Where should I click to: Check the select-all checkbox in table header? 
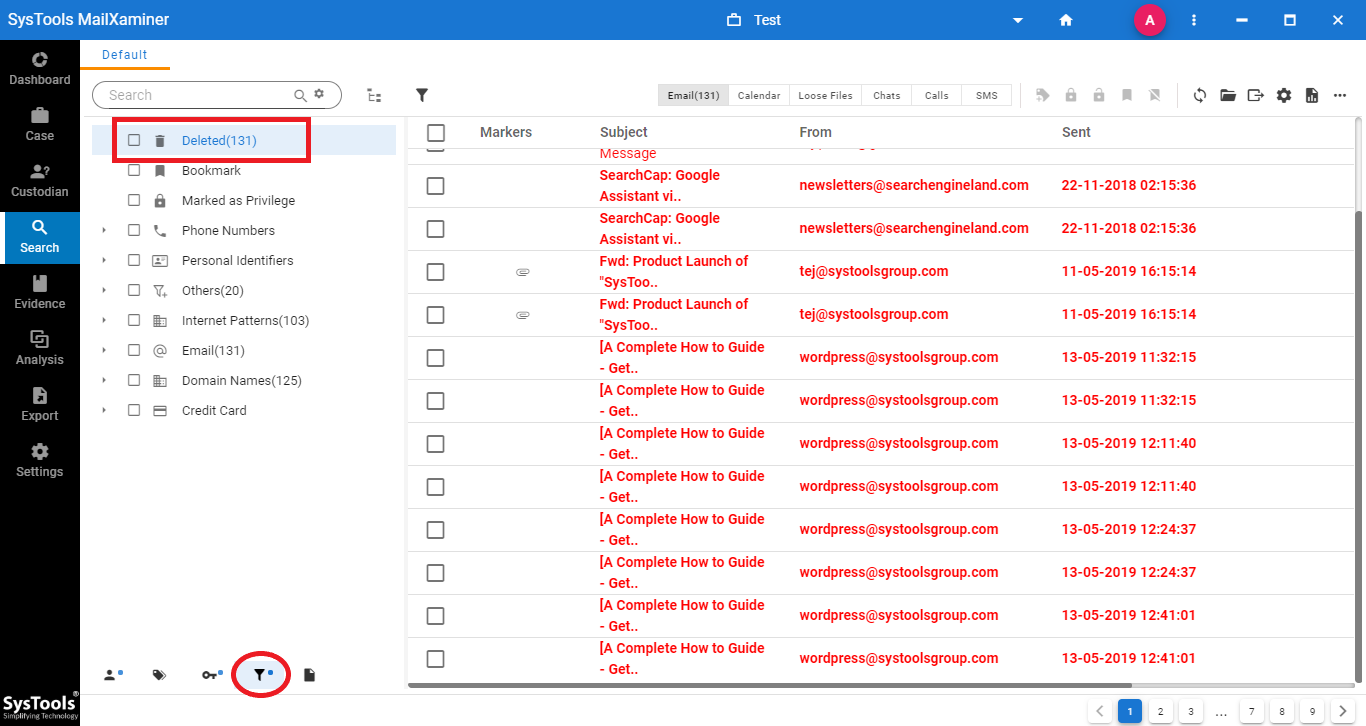point(435,132)
